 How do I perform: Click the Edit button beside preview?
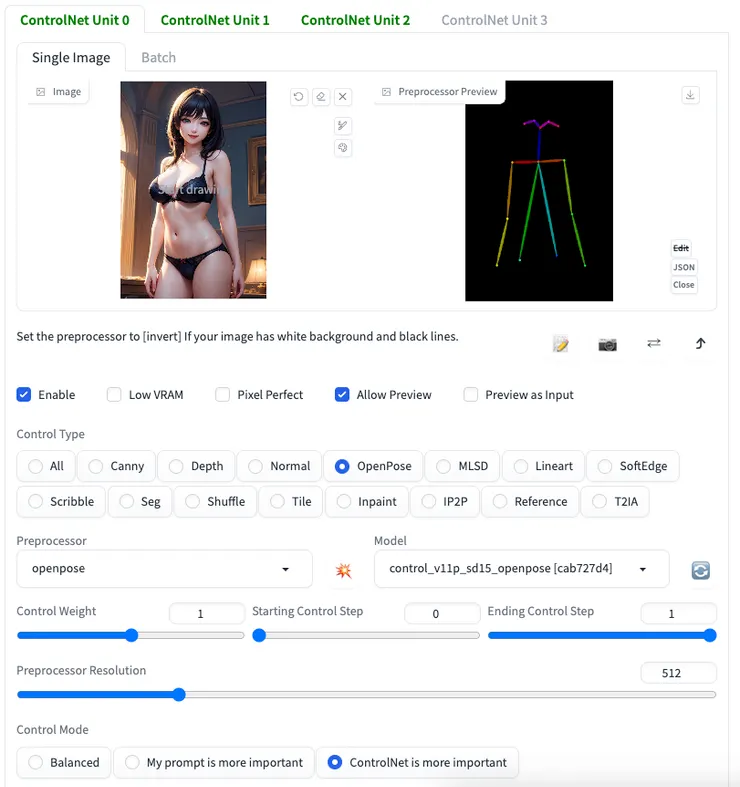click(681, 248)
